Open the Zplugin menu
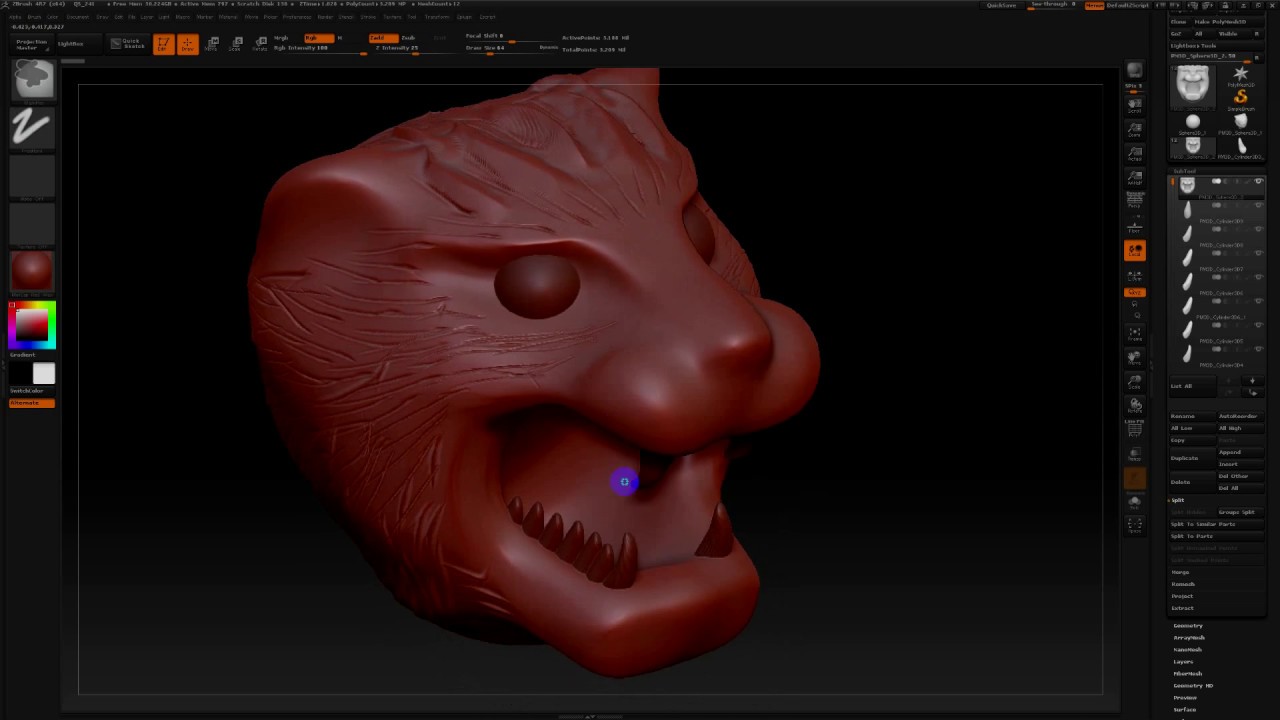This screenshot has width=1280, height=720. pos(464,17)
